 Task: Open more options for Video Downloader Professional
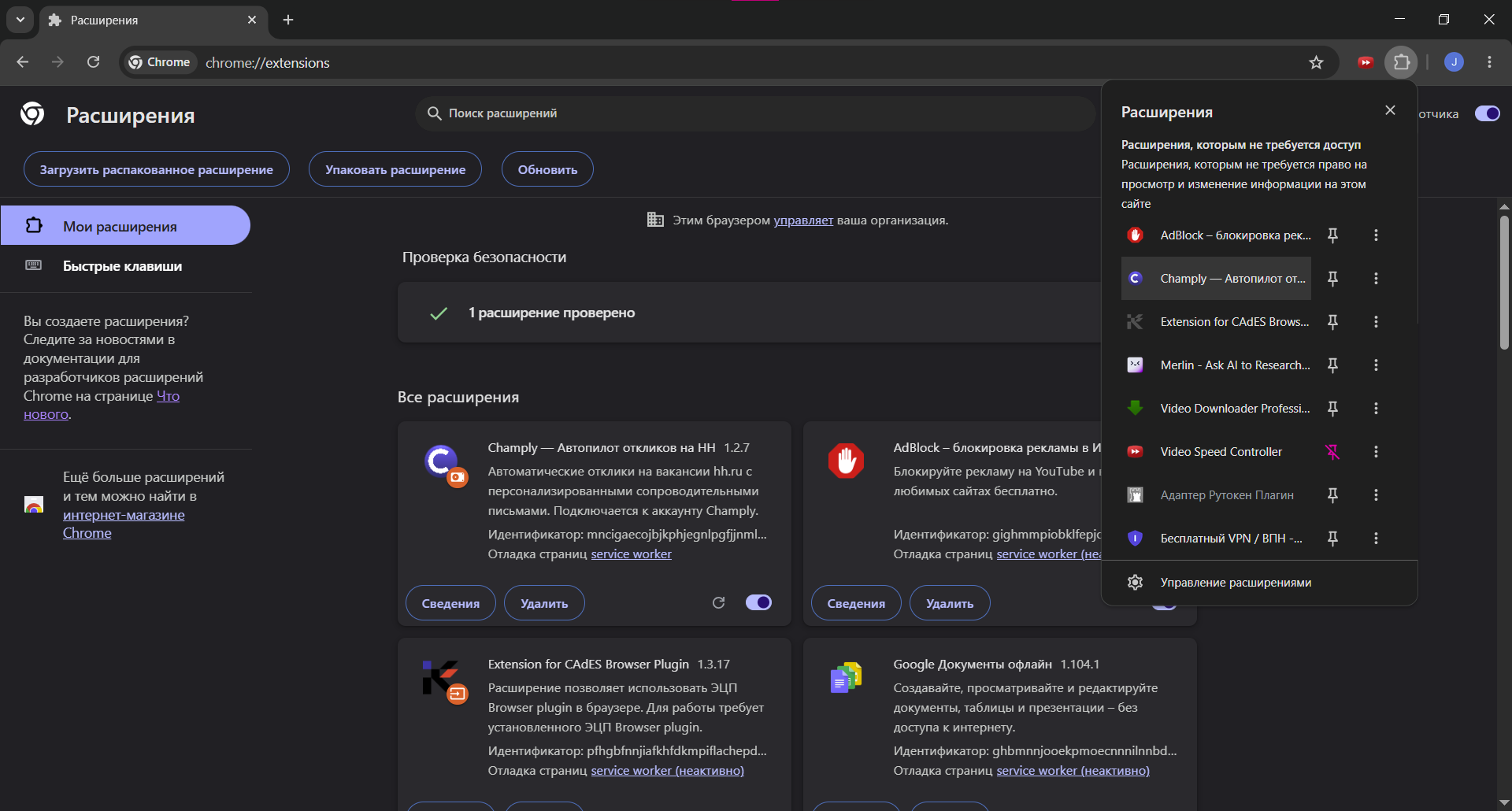click(x=1376, y=409)
